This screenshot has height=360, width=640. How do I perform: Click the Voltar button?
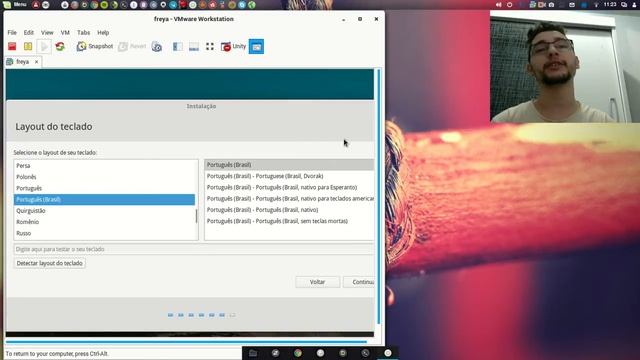pos(318,282)
